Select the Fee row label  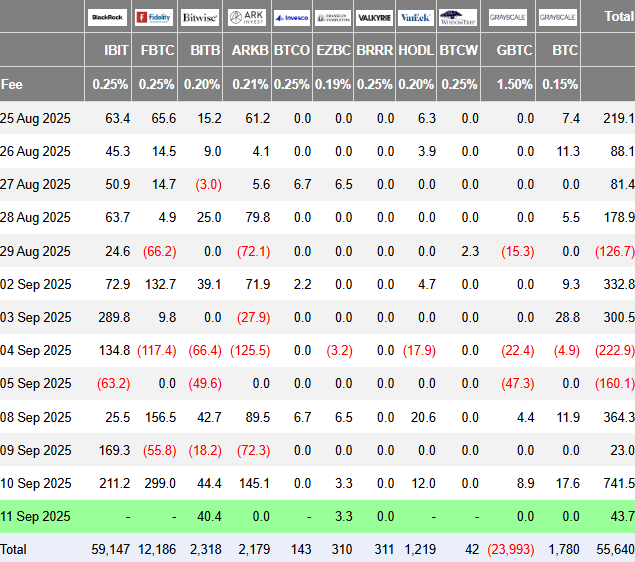click(12, 85)
